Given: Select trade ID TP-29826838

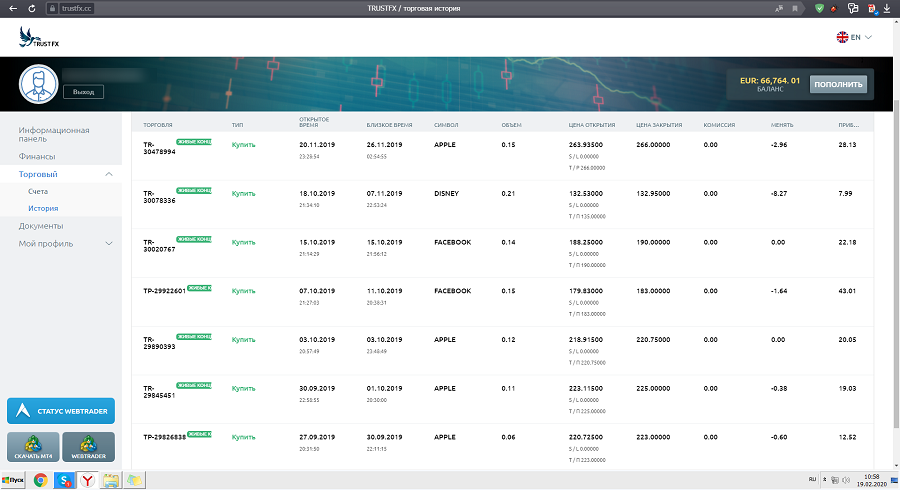Looking at the screenshot, I should (164, 437).
